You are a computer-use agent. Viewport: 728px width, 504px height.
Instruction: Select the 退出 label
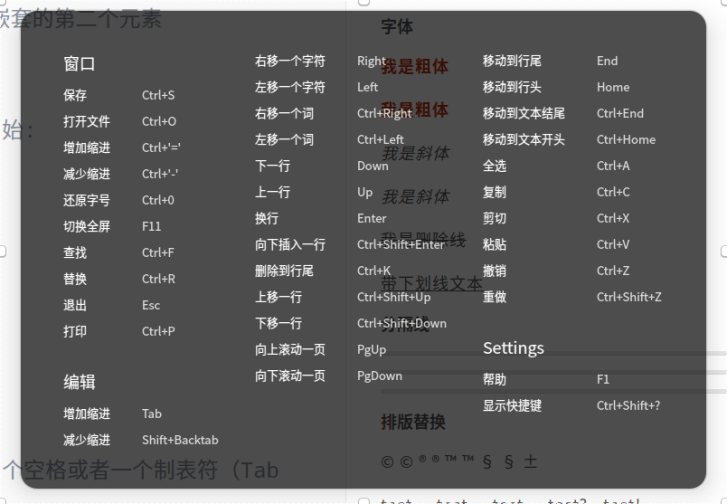point(75,305)
